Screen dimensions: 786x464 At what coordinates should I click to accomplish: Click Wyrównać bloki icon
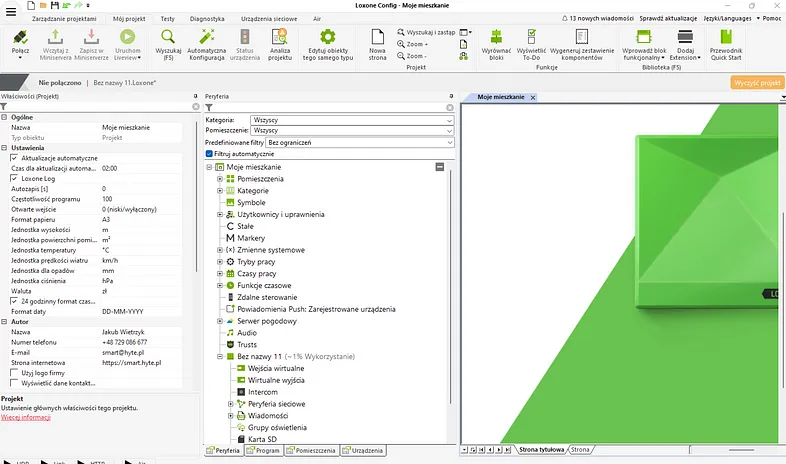click(496, 38)
